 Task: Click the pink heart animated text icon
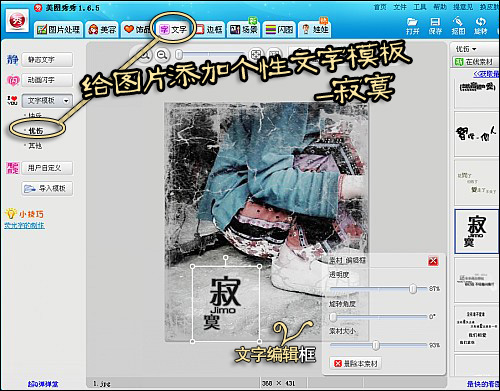tap(13, 80)
